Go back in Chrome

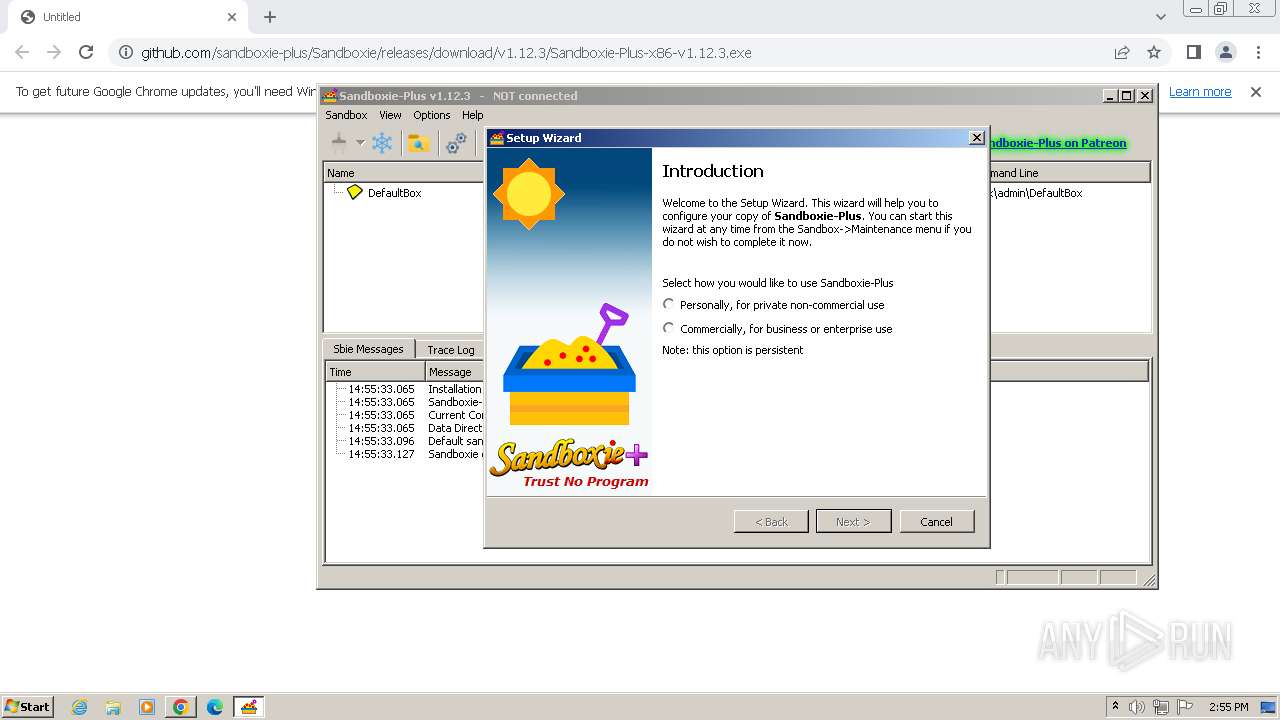tap(22, 52)
